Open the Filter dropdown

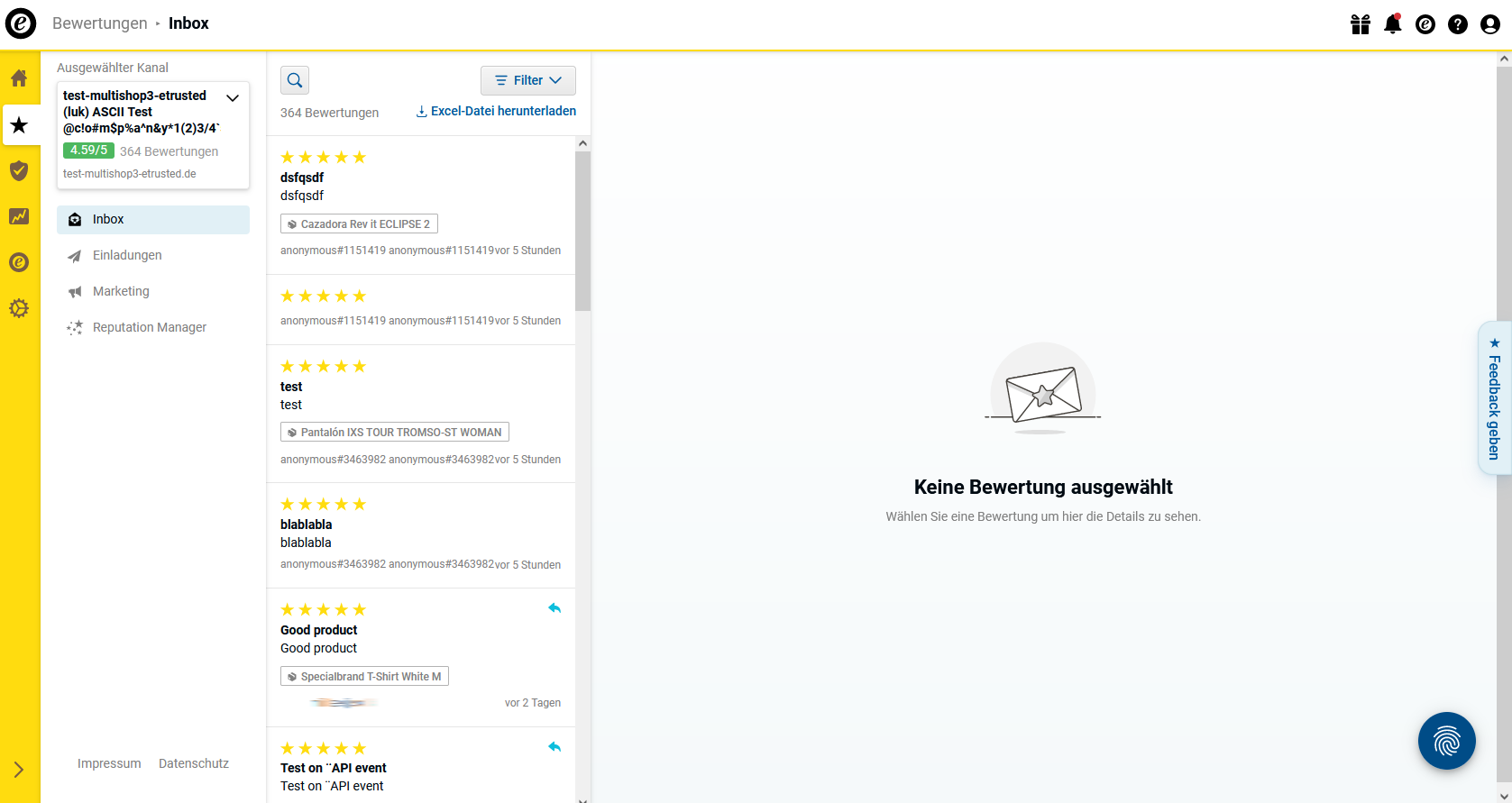pos(528,80)
